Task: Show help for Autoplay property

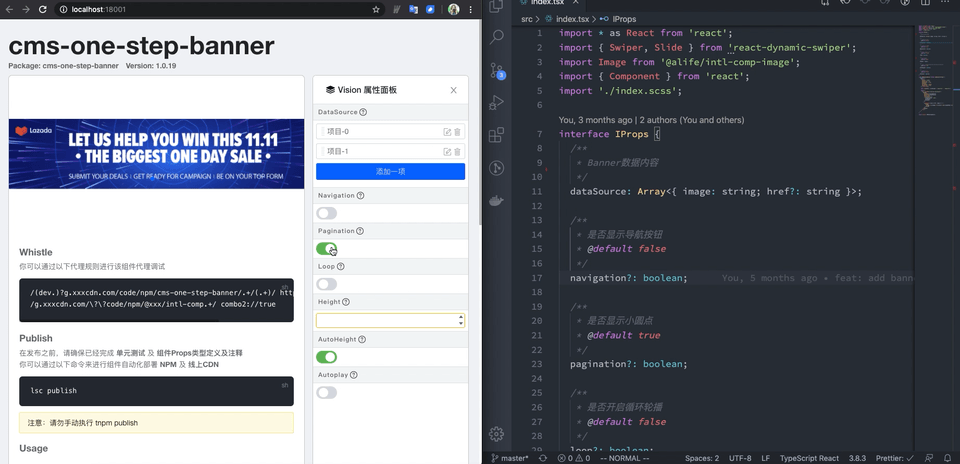Action: click(x=354, y=375)
